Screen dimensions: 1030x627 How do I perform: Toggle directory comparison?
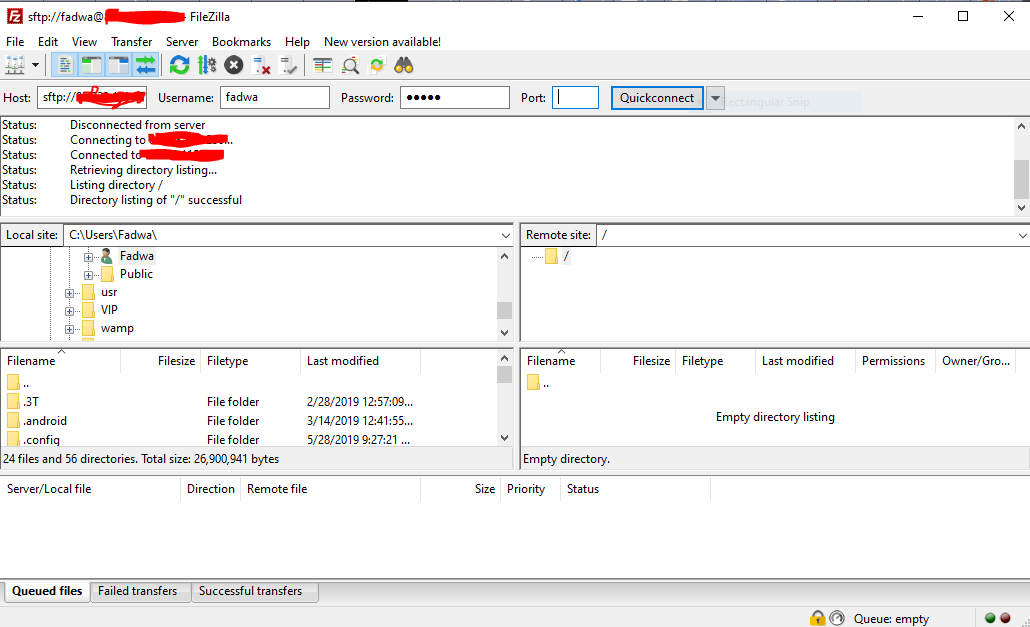coord(350,65)
